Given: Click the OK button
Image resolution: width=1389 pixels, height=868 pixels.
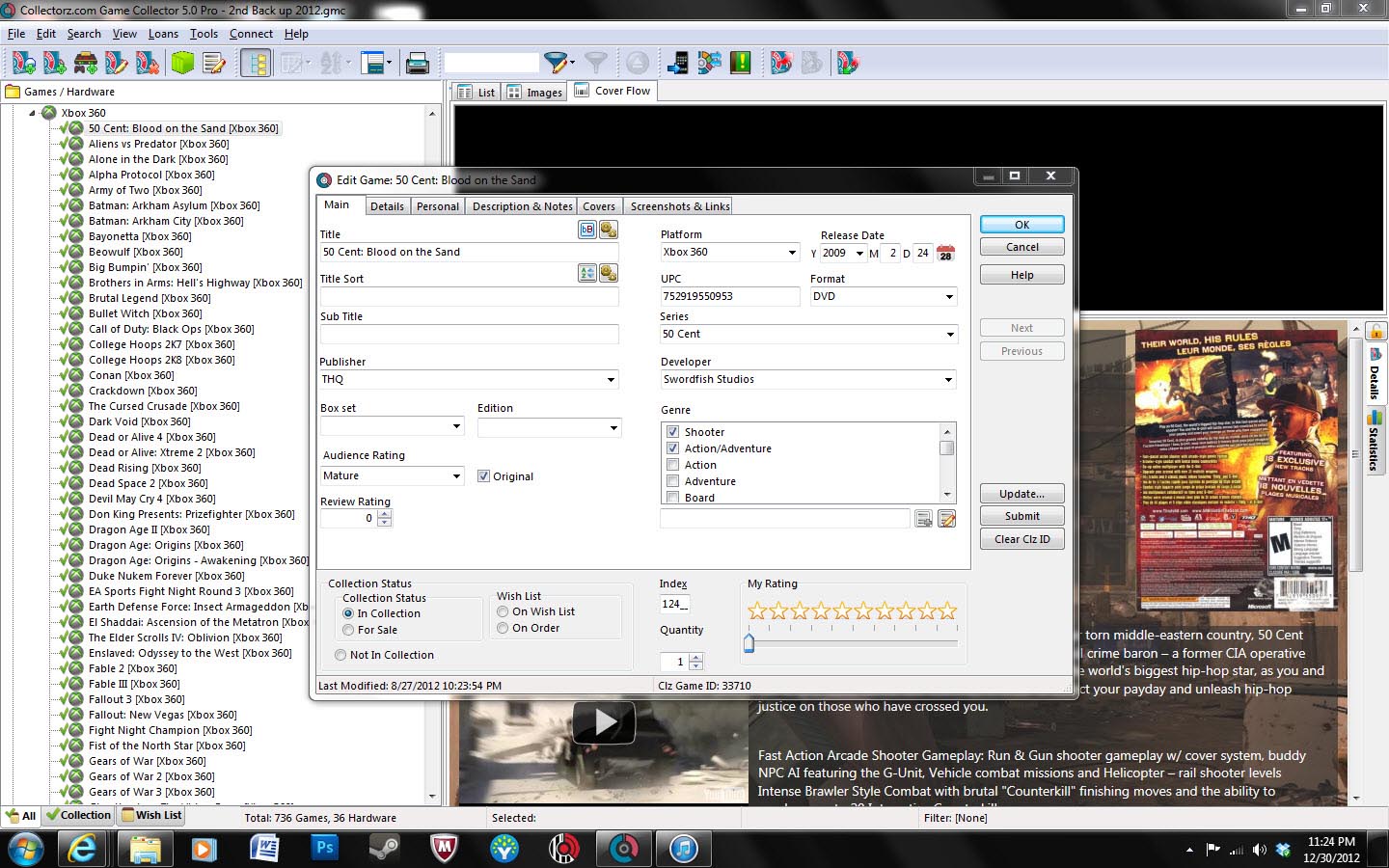Looking at the screenshot, I should [x=1022, y=225].
